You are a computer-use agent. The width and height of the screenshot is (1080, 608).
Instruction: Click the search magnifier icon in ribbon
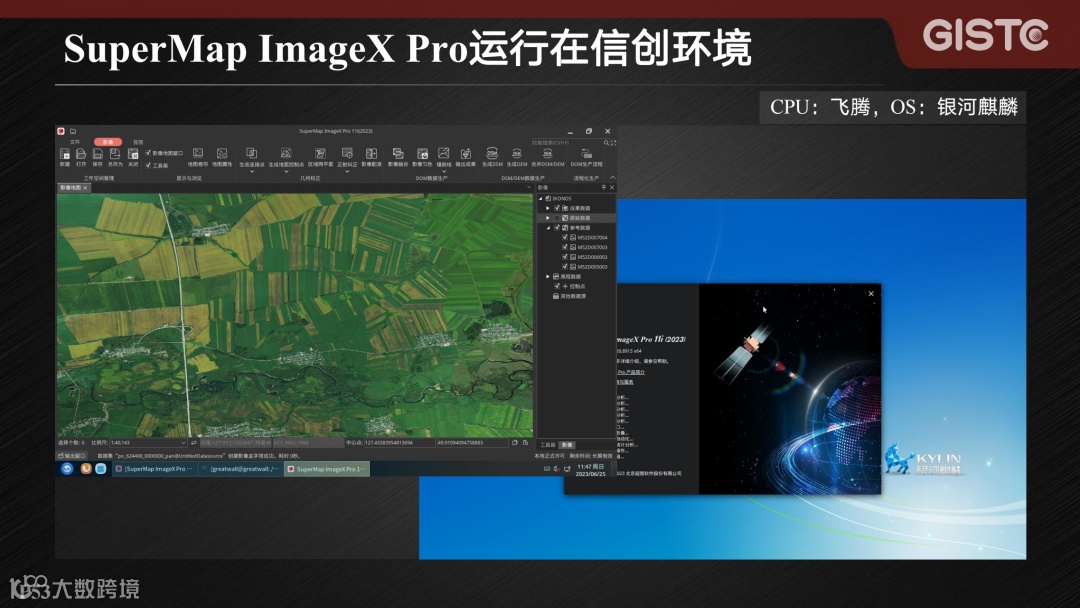coord(606,143)
